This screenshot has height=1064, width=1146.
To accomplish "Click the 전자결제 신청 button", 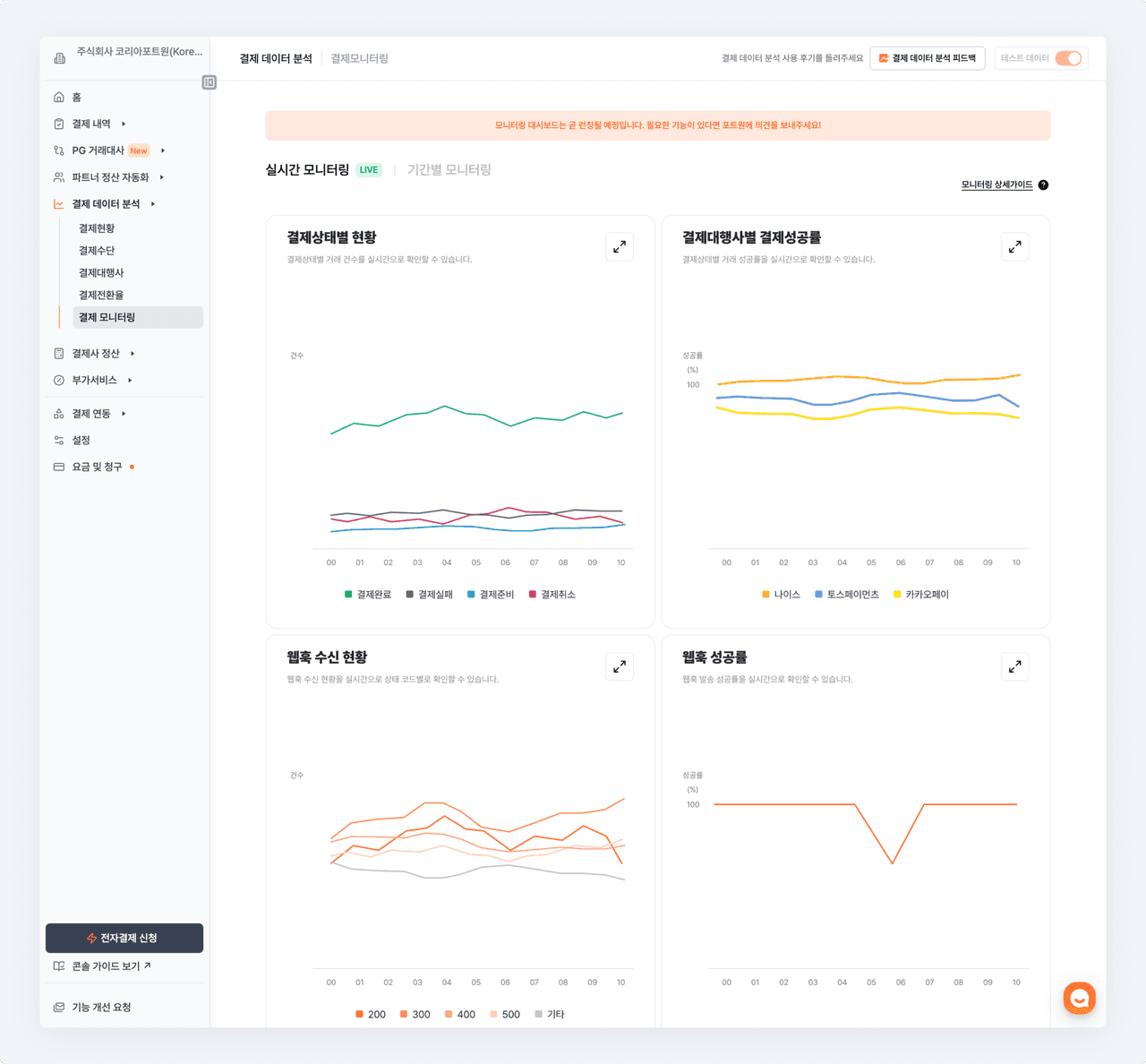I will (x=124, y=938).
